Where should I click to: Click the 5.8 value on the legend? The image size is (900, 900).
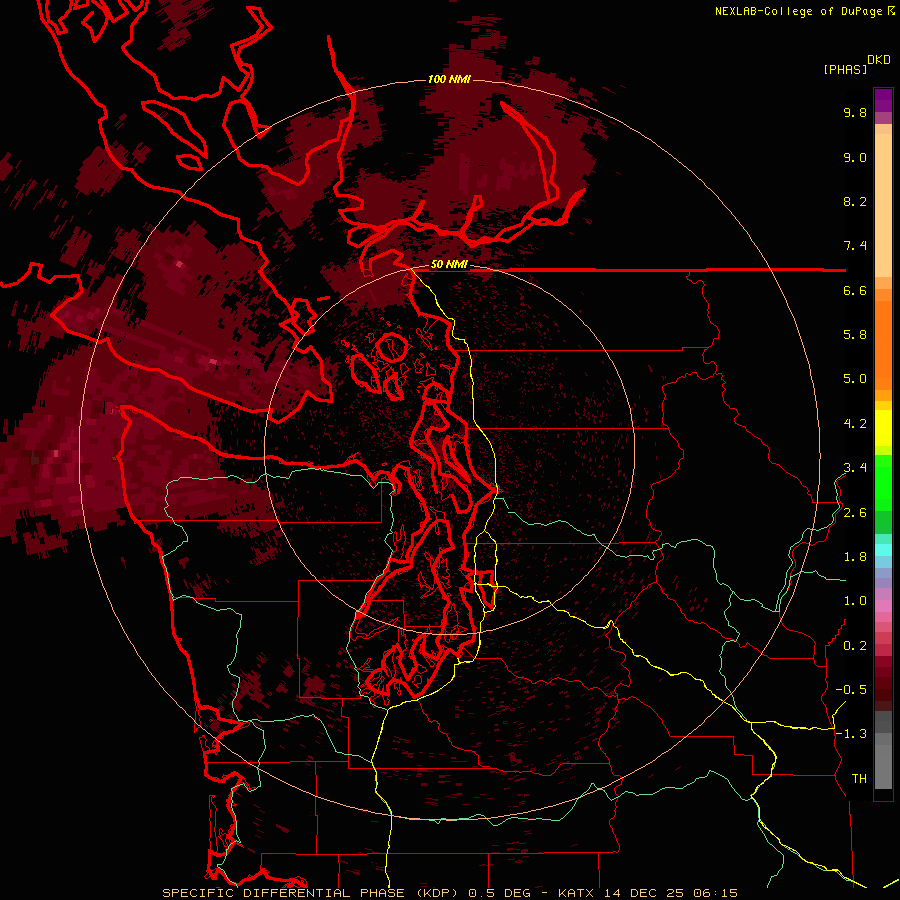click(x=855, y=335)
